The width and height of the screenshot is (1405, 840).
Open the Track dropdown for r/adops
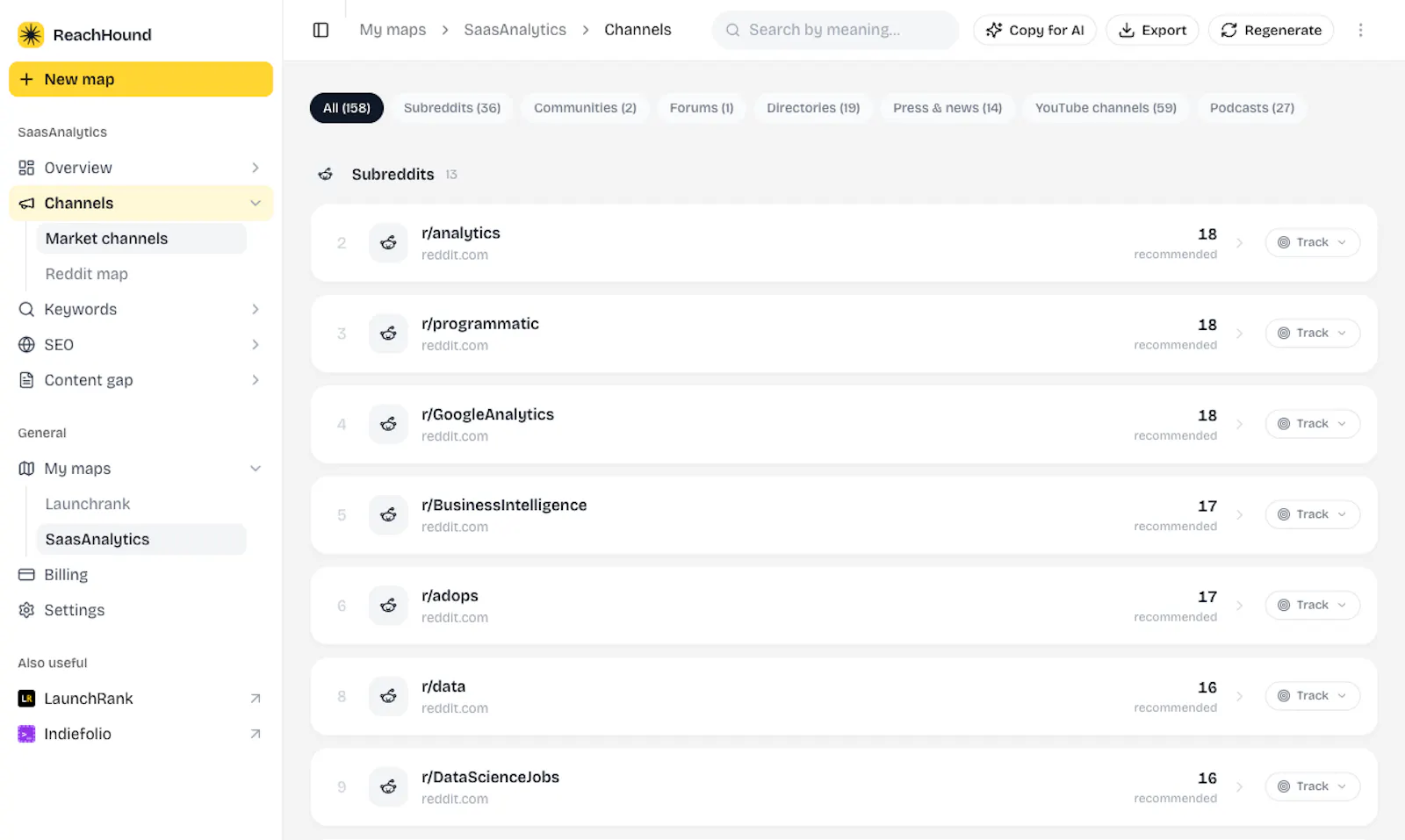pos(1313,605)
